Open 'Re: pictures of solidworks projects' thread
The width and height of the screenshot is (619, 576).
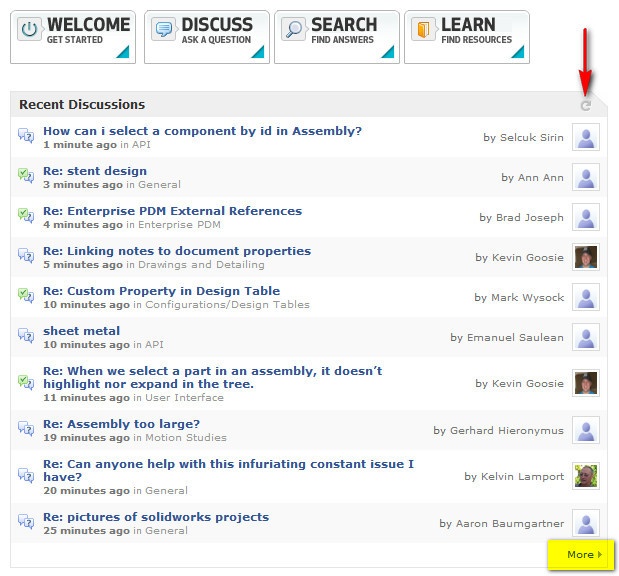pos(156,517)
